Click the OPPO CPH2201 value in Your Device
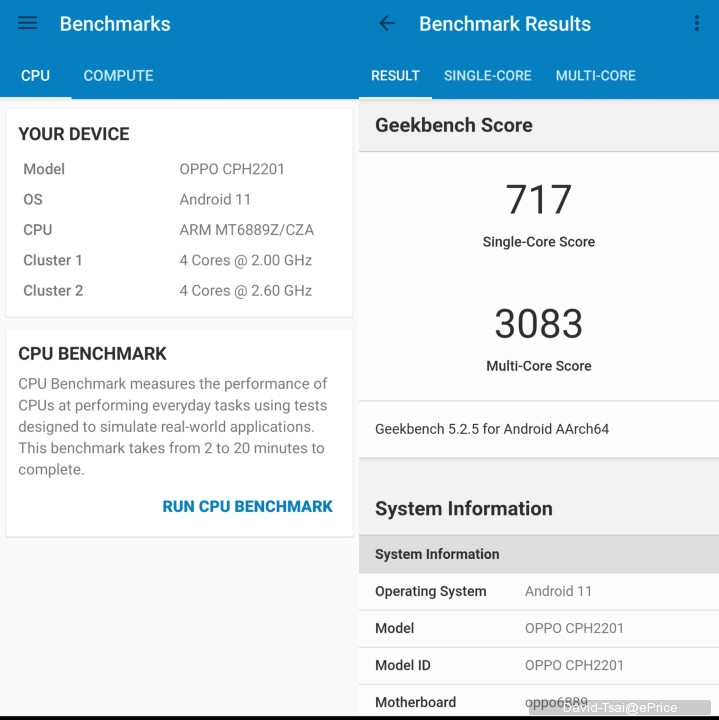The image size is (719, 720). [x=232, y=169]
